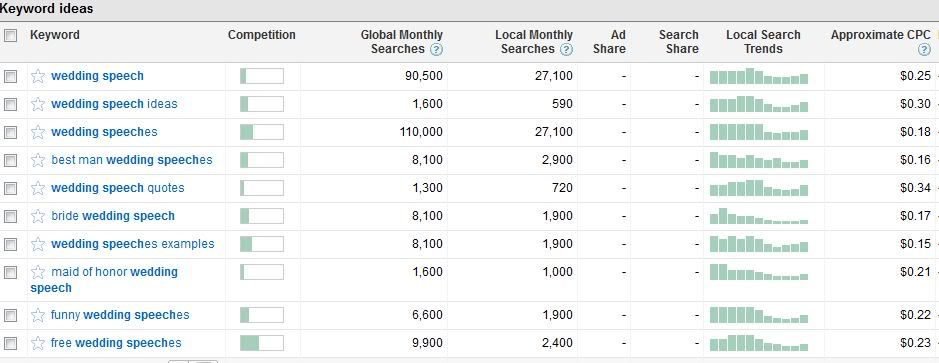Star the 'free wedding speeches' keyword
The image size is (939, 363).
[x=38, y=343]
